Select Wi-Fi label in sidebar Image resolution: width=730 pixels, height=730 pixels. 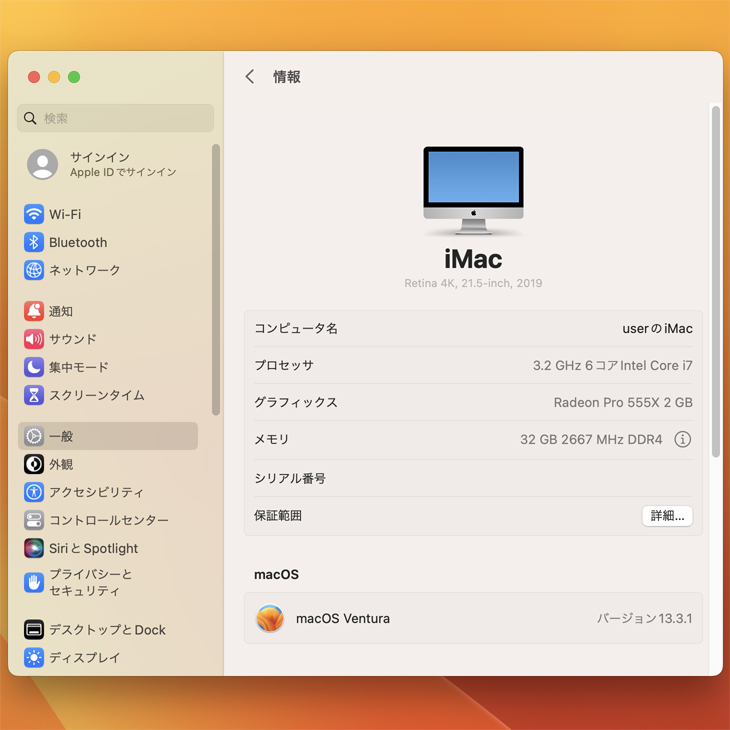click(65, 214)
